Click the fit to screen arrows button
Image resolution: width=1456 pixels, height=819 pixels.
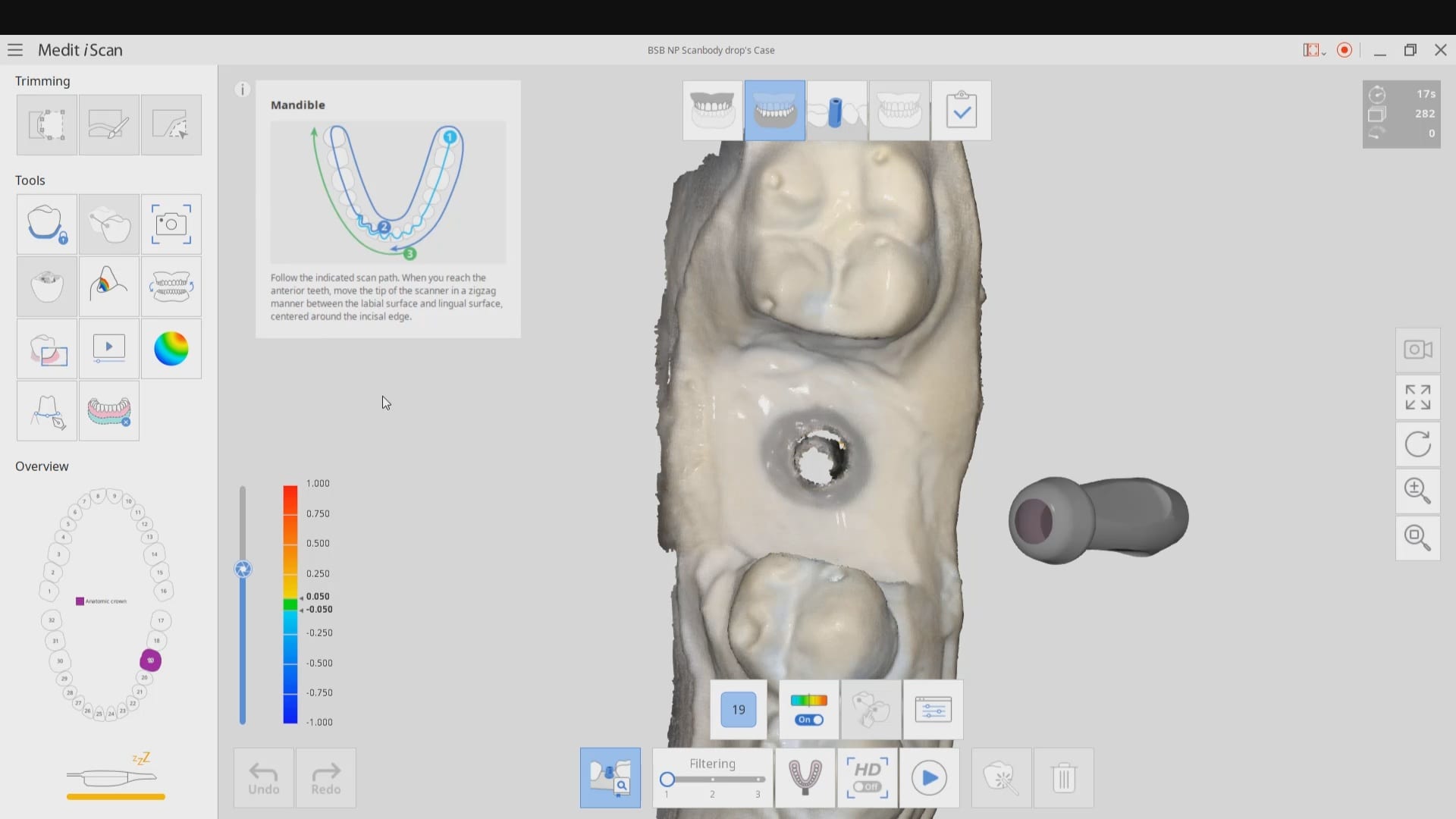[1418, 397]
